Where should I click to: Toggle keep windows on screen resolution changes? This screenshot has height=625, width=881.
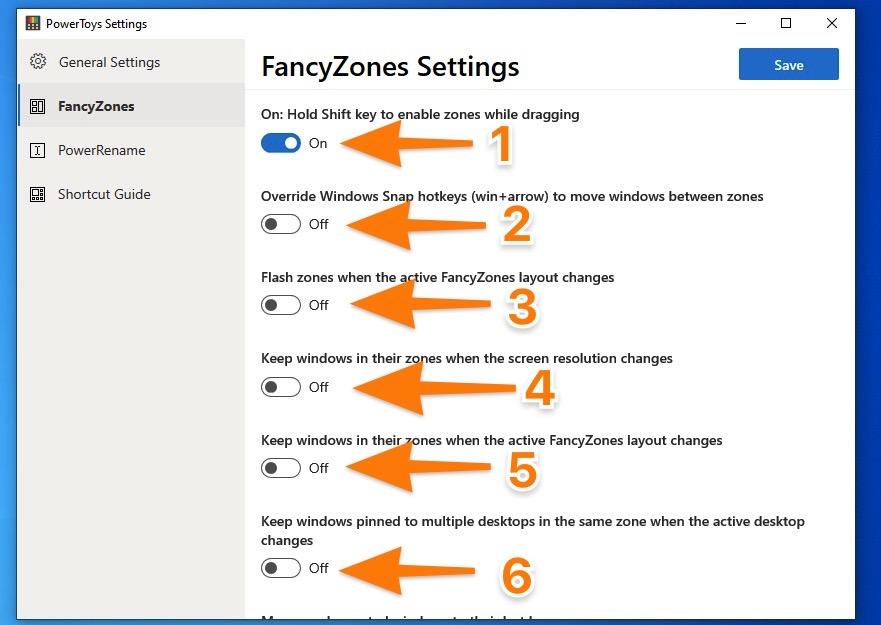(x=281, y=387)
